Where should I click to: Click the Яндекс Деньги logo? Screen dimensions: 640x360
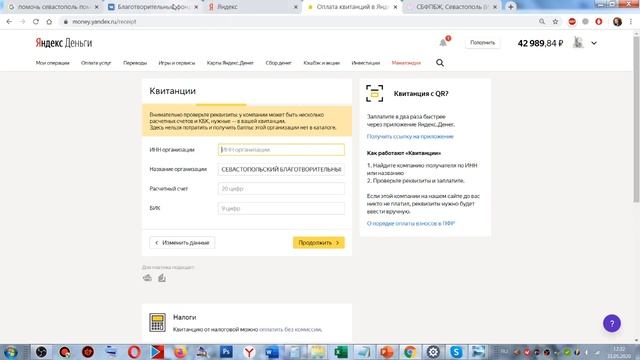click(64, 43)
